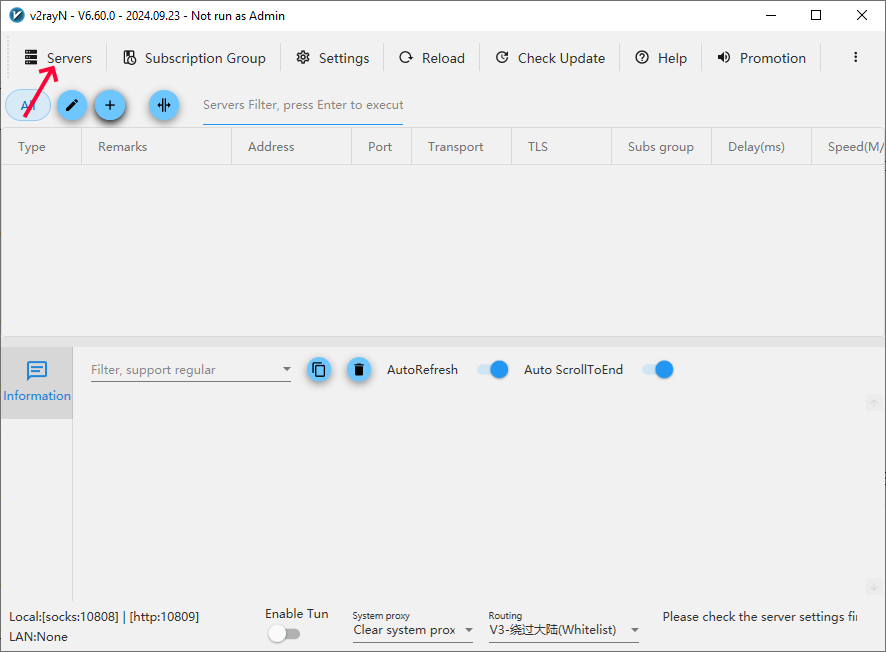Click the log scroll up arrow
Screen dimensions: 886x652
click(x=874, y=403)
